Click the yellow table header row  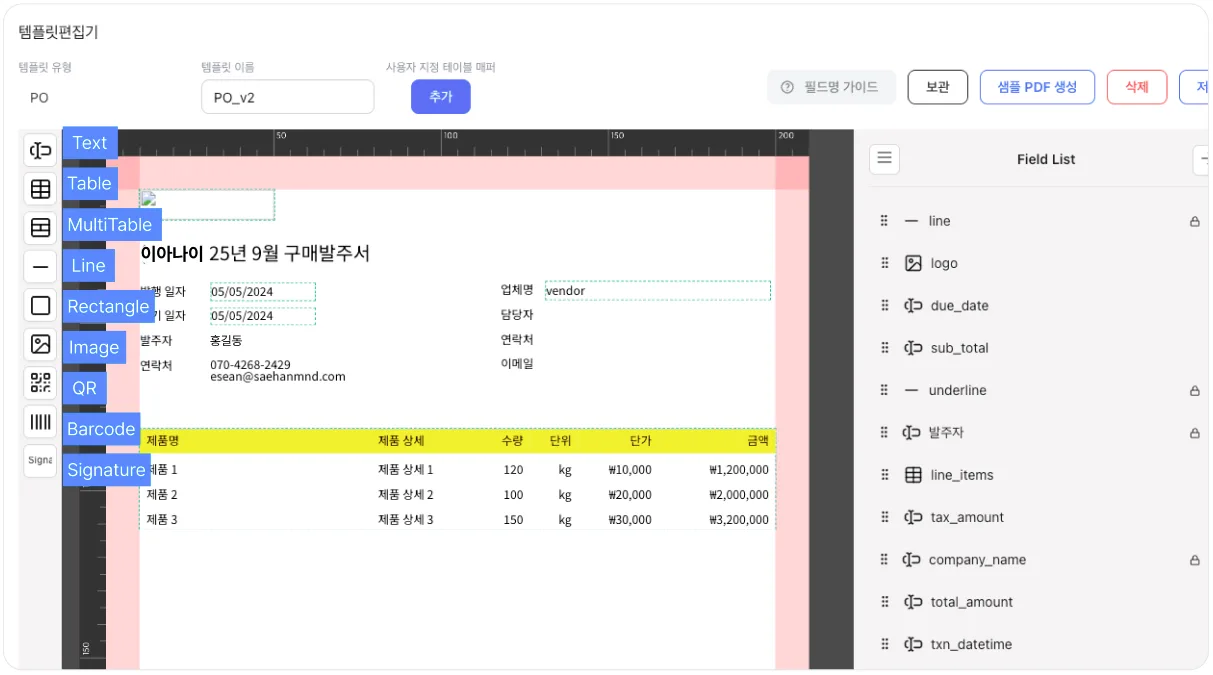pos(457,440)
